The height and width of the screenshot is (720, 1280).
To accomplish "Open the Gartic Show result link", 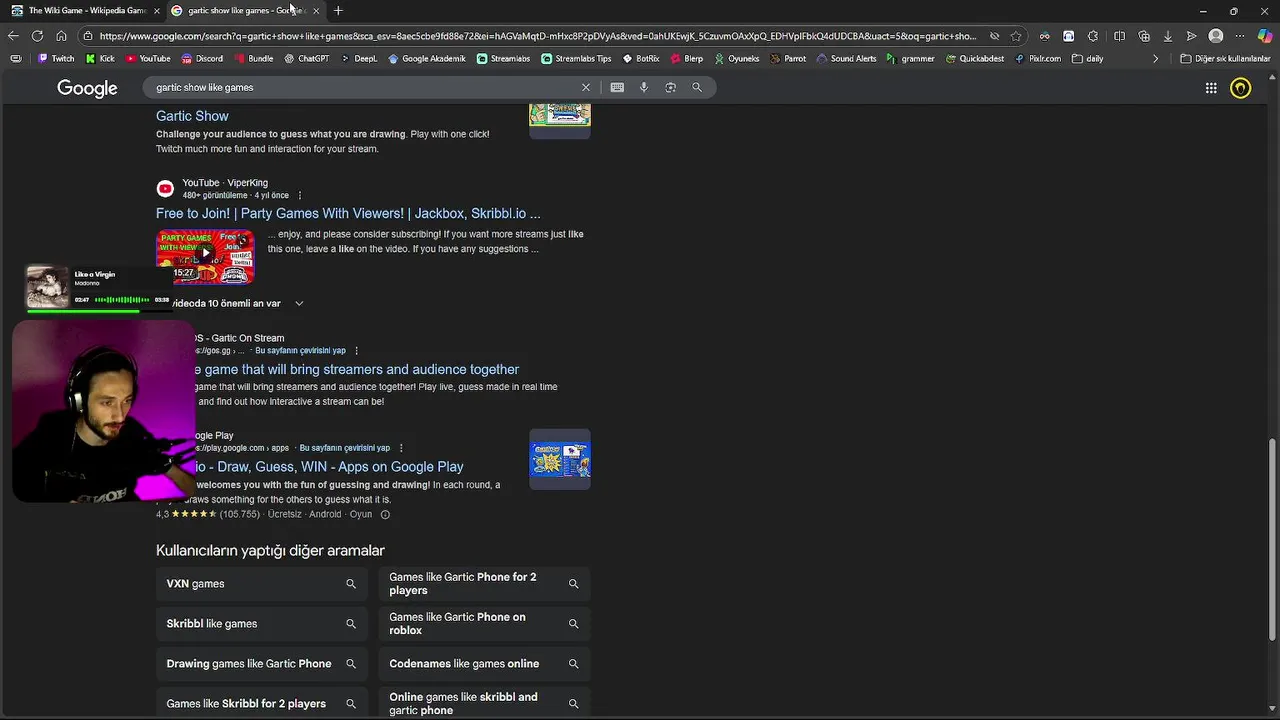I will pyautogui.click(x=192, y=116).
